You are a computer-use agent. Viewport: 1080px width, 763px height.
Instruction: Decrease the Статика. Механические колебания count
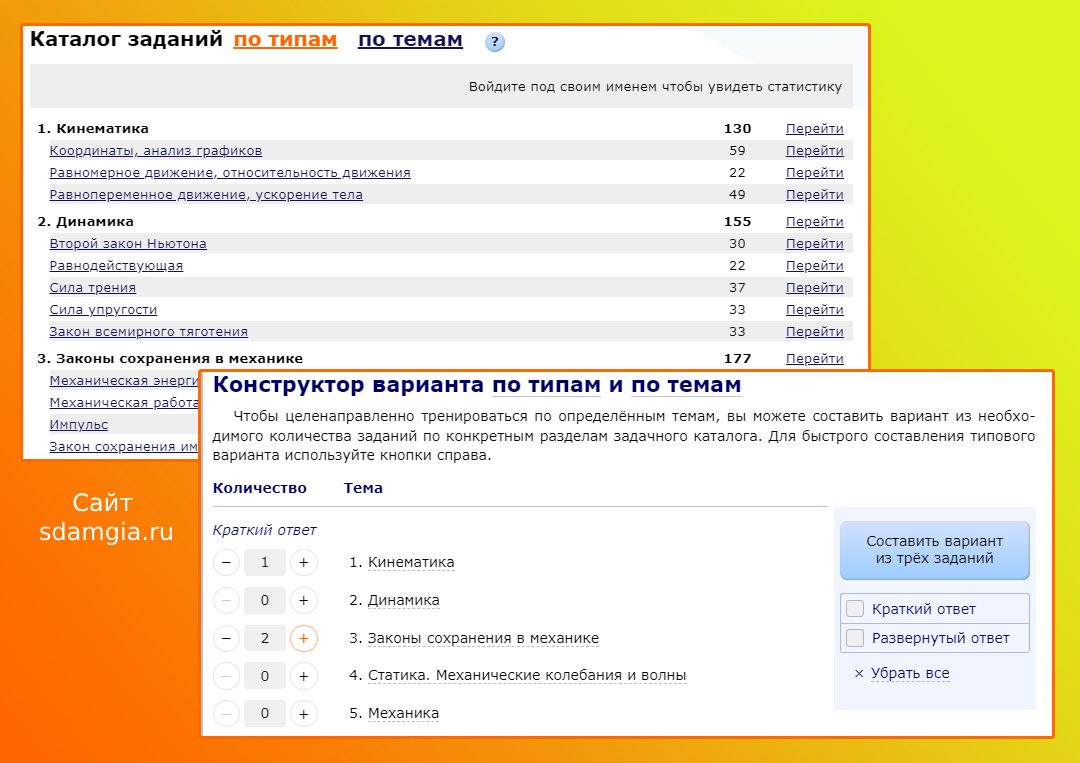point(226,676)
